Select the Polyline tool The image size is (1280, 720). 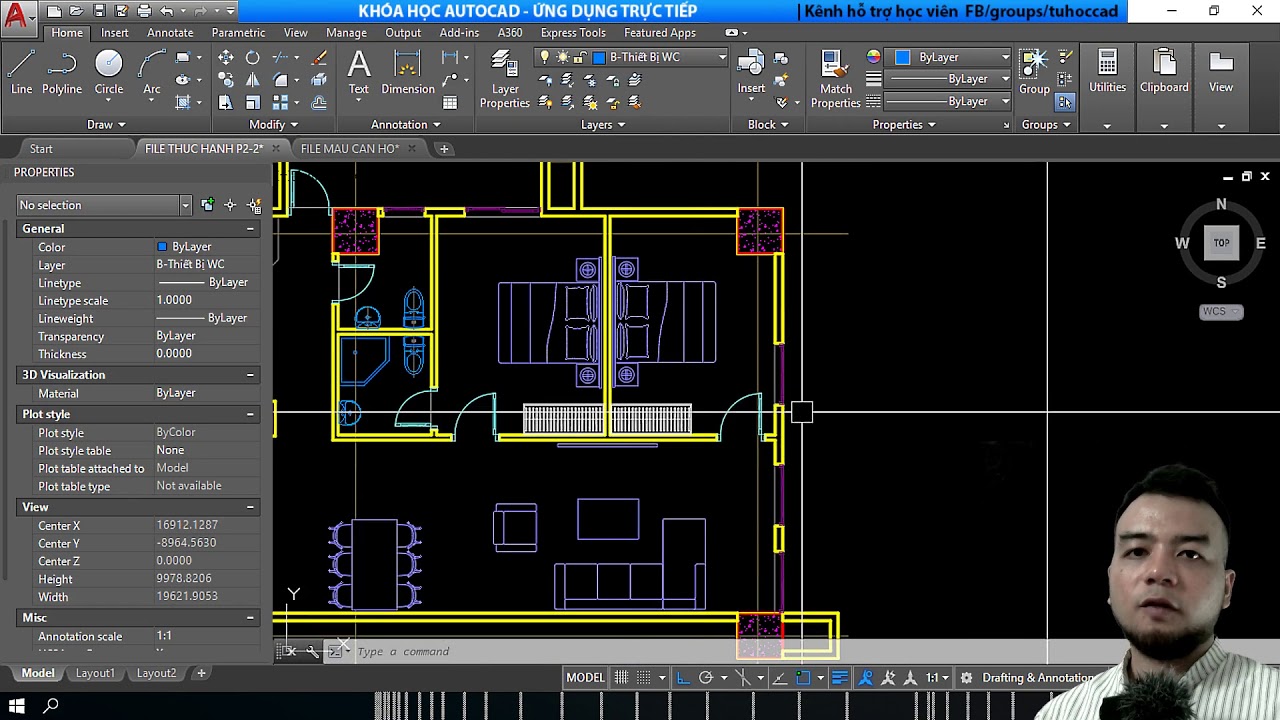click(61, 73)
